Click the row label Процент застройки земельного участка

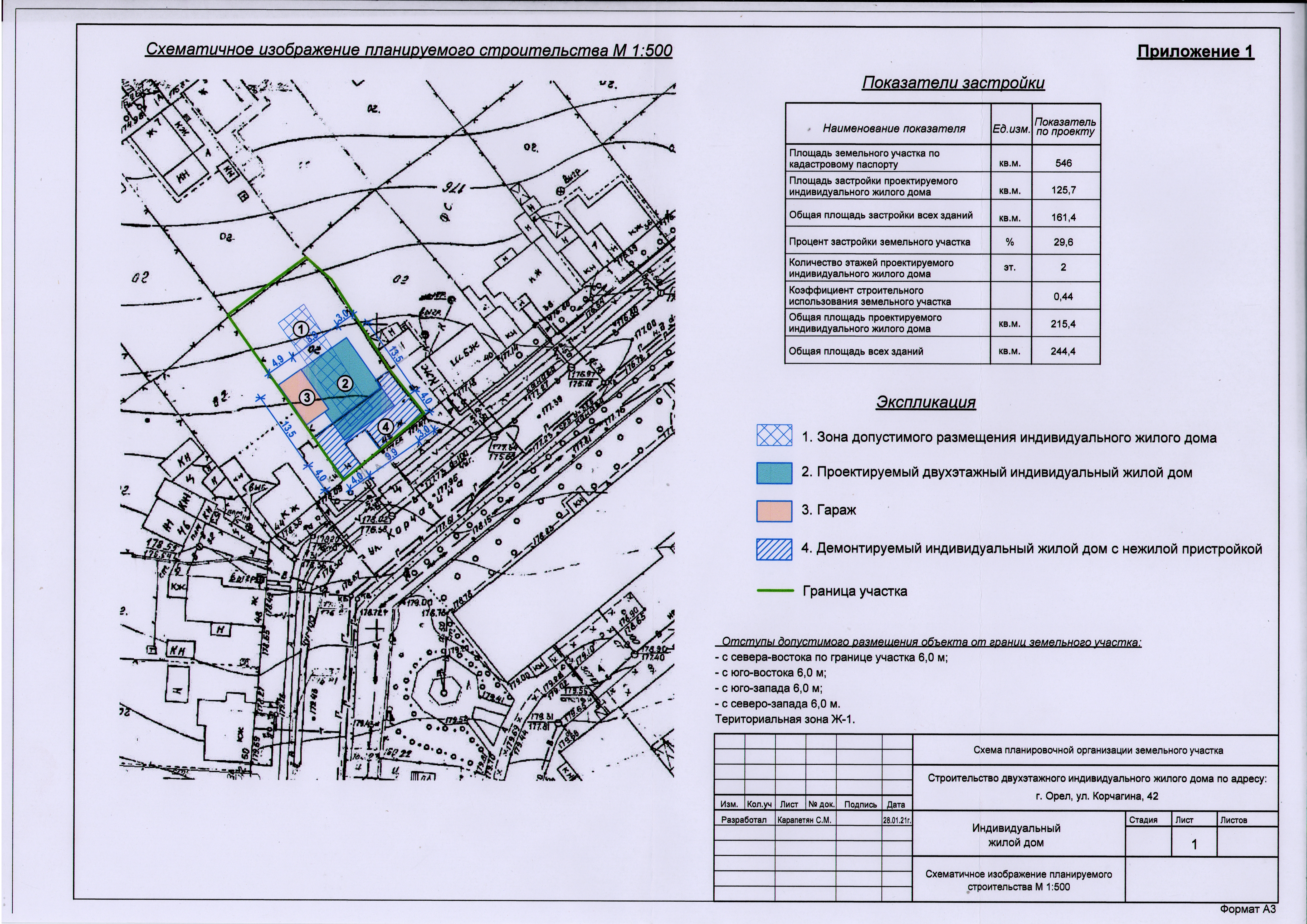pos(880,242)
